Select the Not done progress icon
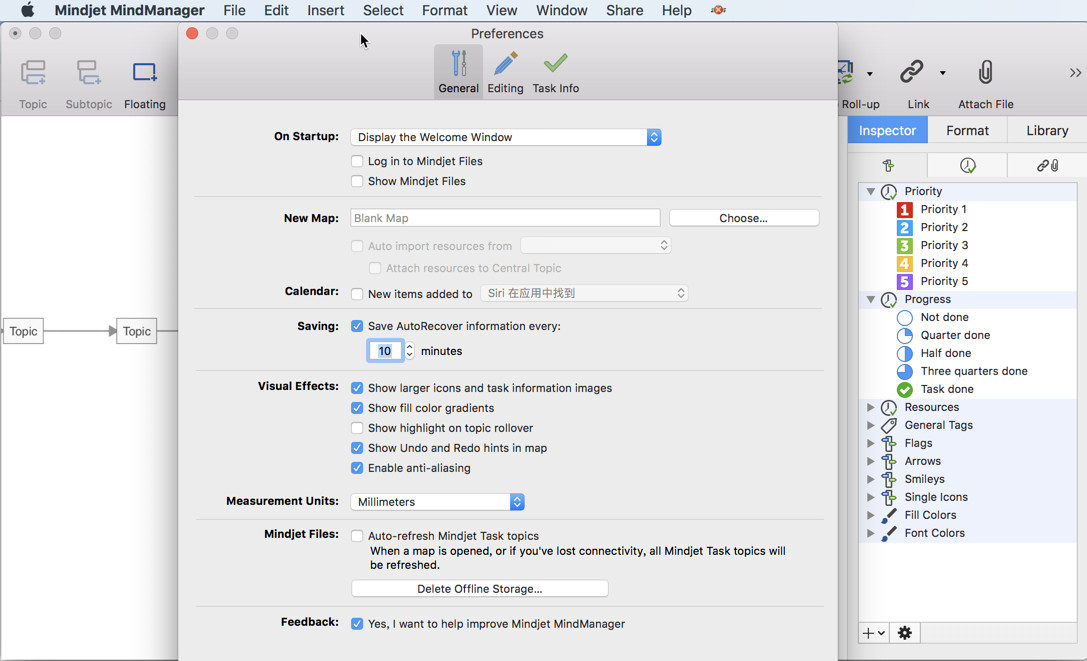This screenshot has height=661, width=1087. tap(904, 318)
